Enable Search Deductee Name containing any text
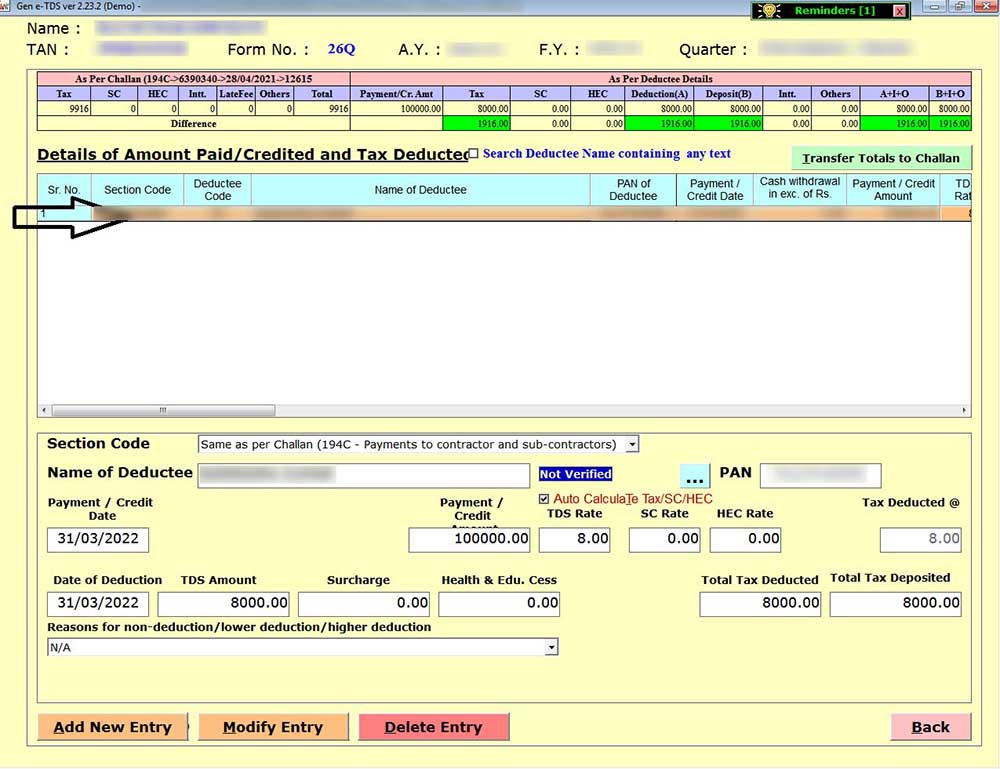This screenshot has height=769, width=1000. 474,154
